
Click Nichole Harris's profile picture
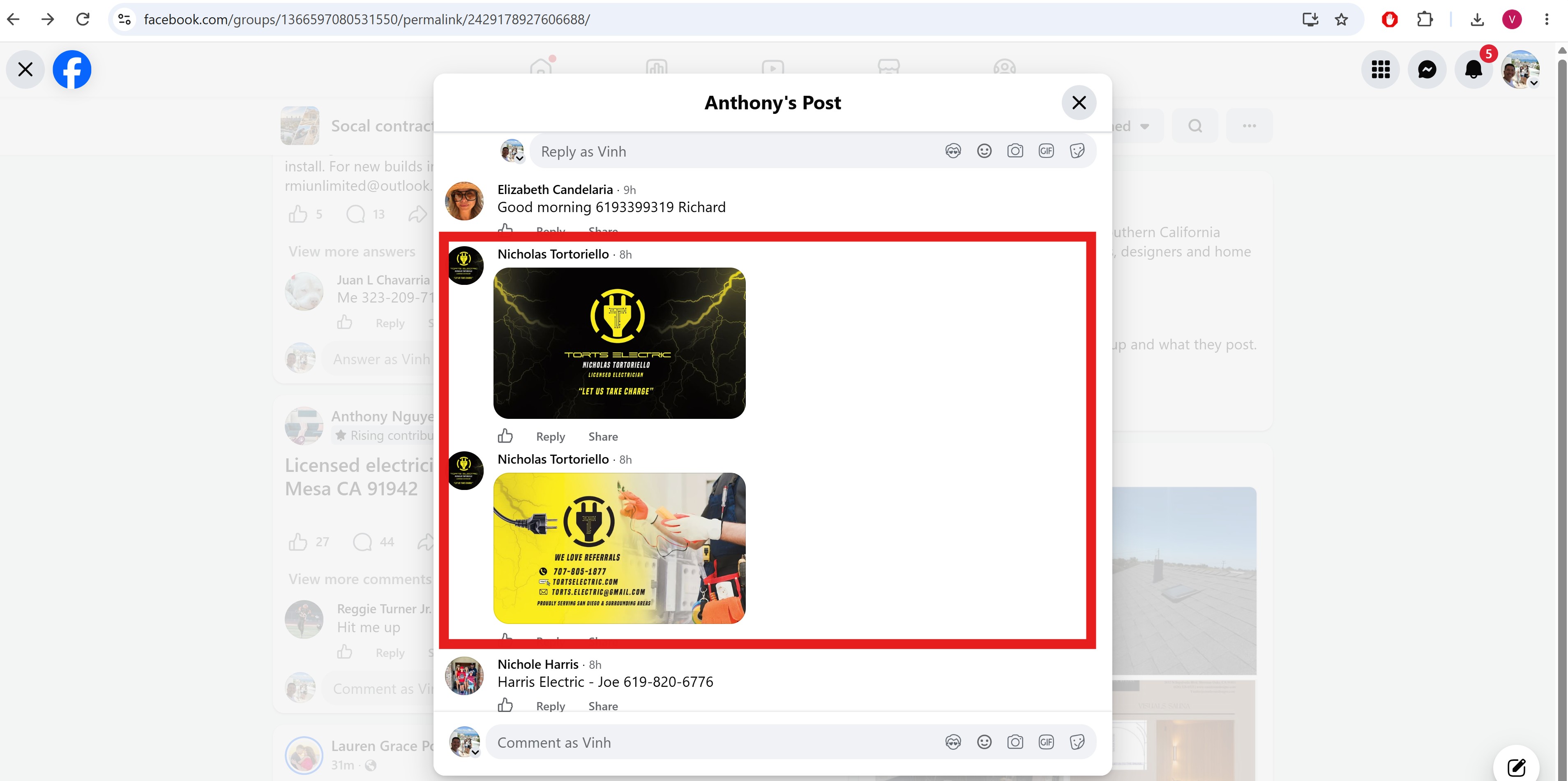[x=464, y=676]
